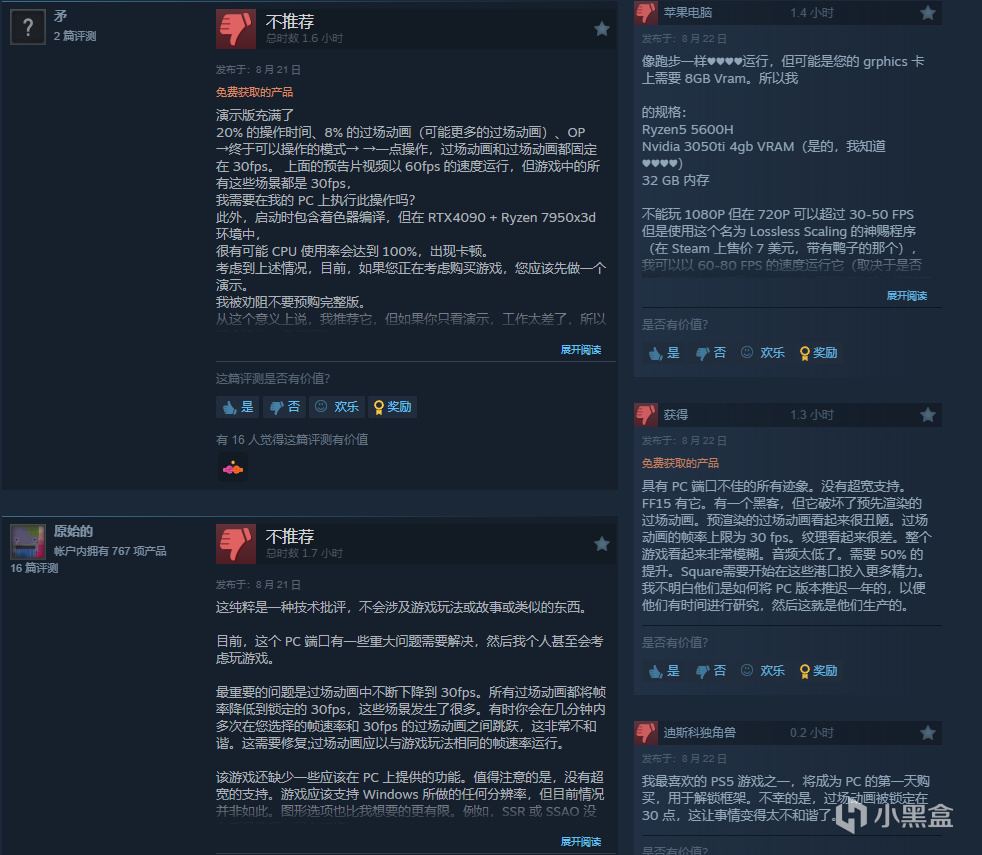Open the profile of user 原始的
This screenshot has height=855, width=982.
[73, 531]
